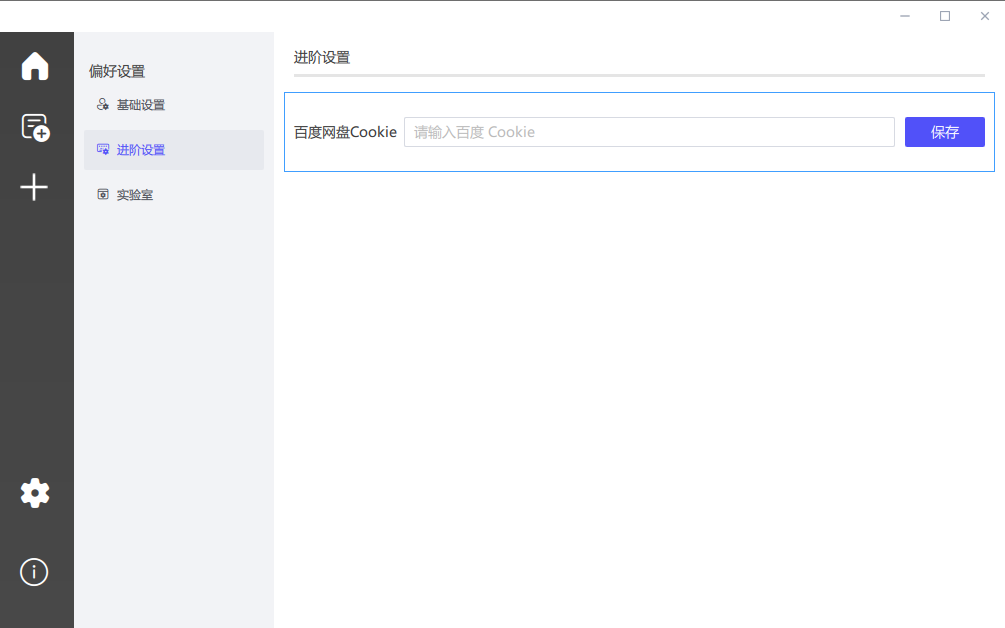1005x628 pixels.
Task: Click the user-gear icon beside 基础设置
Action: coord(102,104)
